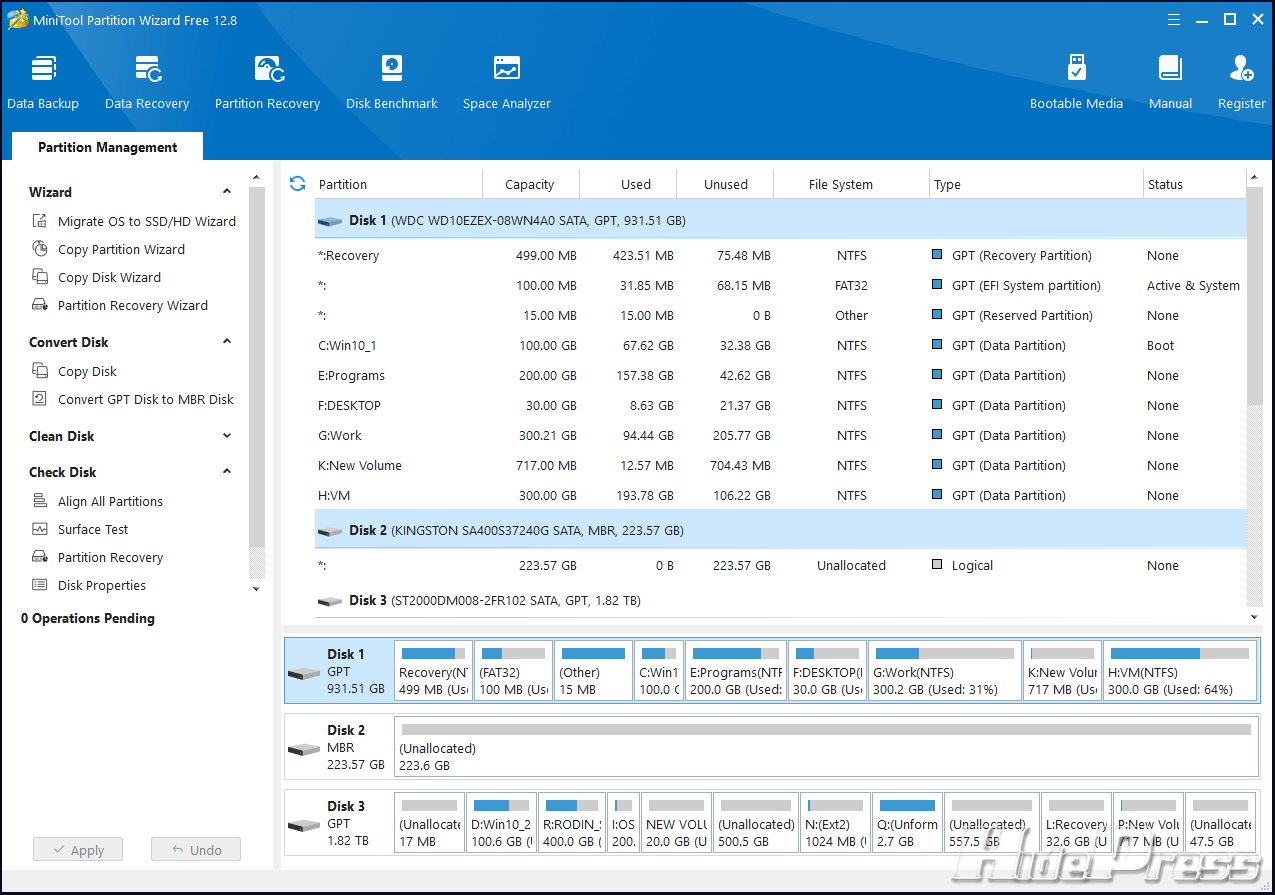Select the Partition Management tab
This screenshot has height=895, width=1275.
tap(108, 147)
